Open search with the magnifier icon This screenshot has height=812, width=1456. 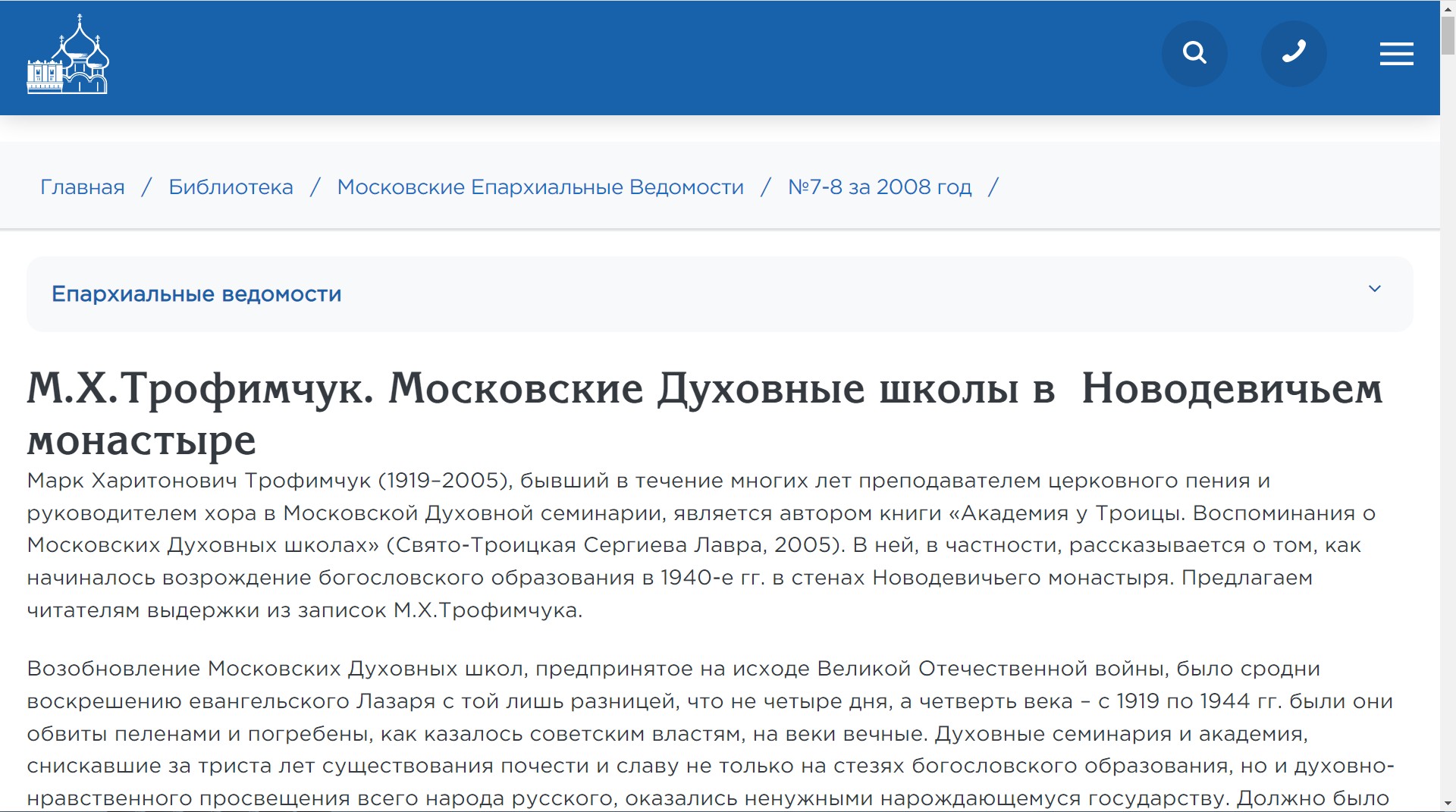pyautogui.click(x=1194, y=53)
